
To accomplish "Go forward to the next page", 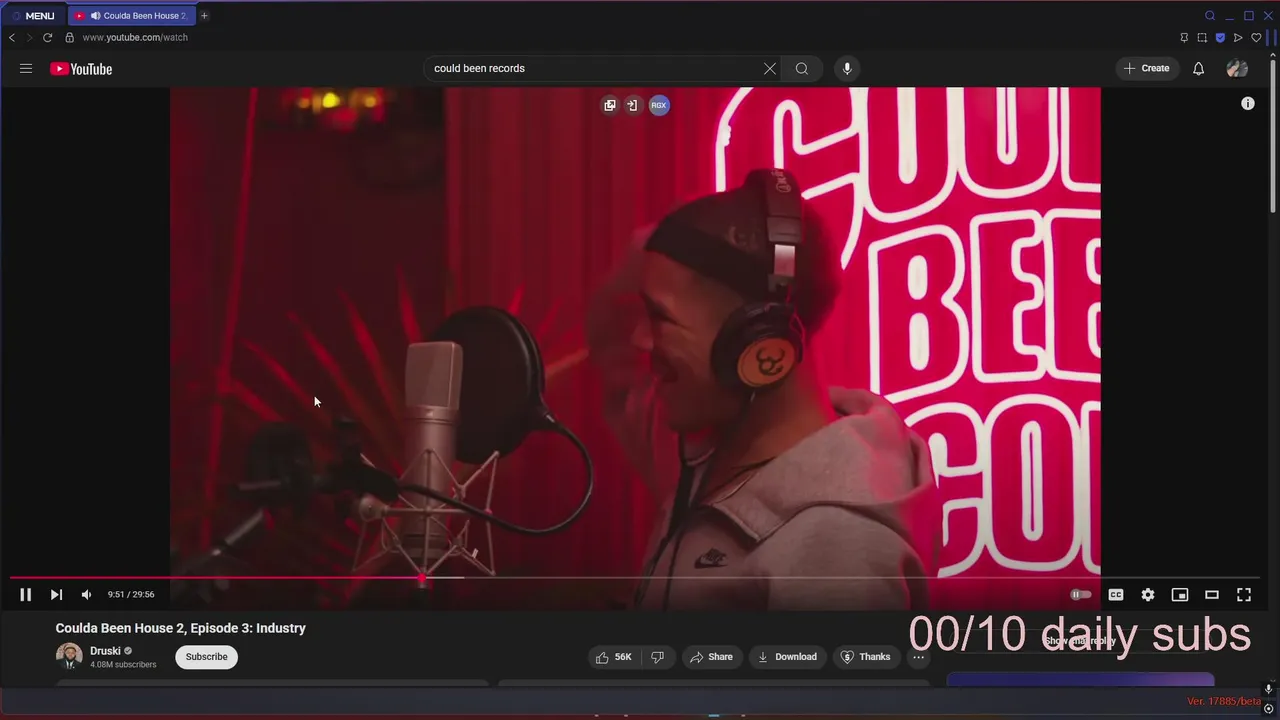I will click(x=29, y=38).
